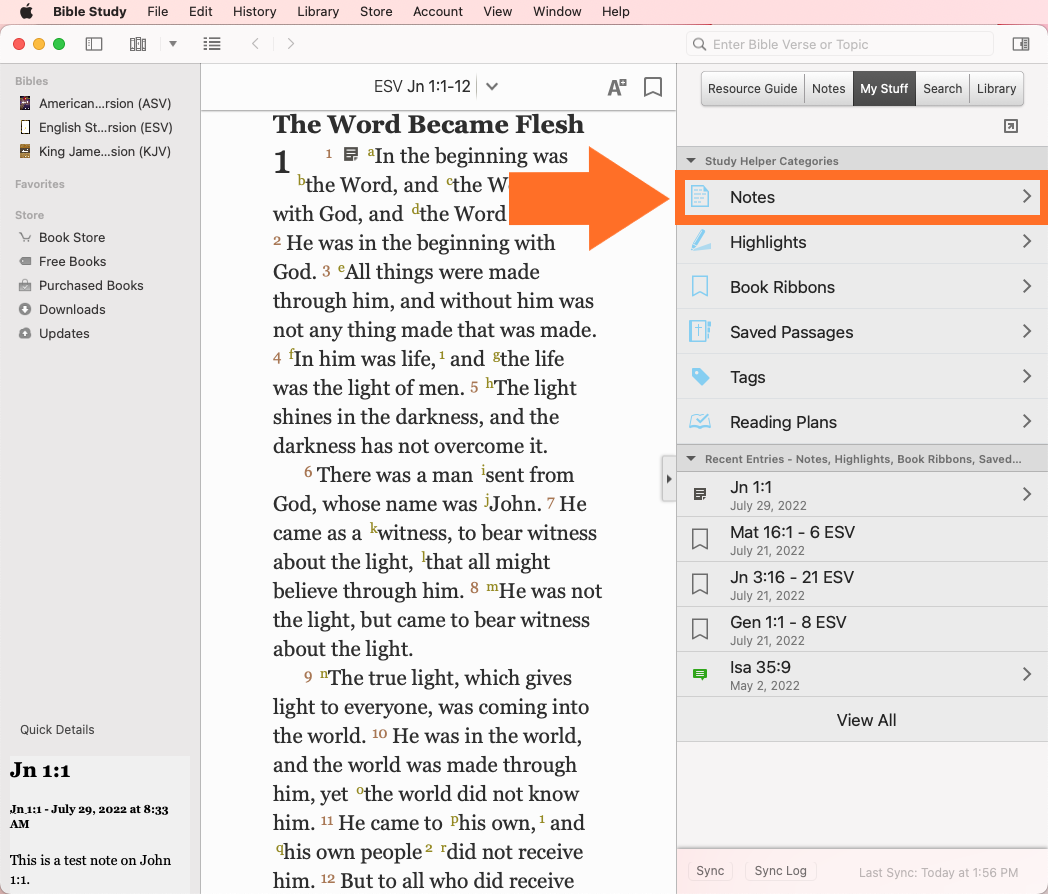Toggle the right study panel icon
The image size is (1048, 894).
[x=1021, y=44]
